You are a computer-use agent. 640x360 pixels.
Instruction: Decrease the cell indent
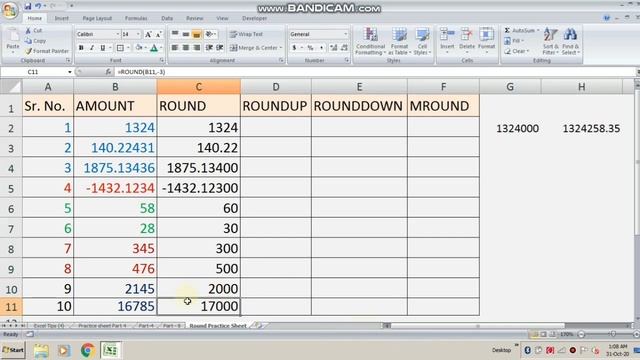[209, 48]
